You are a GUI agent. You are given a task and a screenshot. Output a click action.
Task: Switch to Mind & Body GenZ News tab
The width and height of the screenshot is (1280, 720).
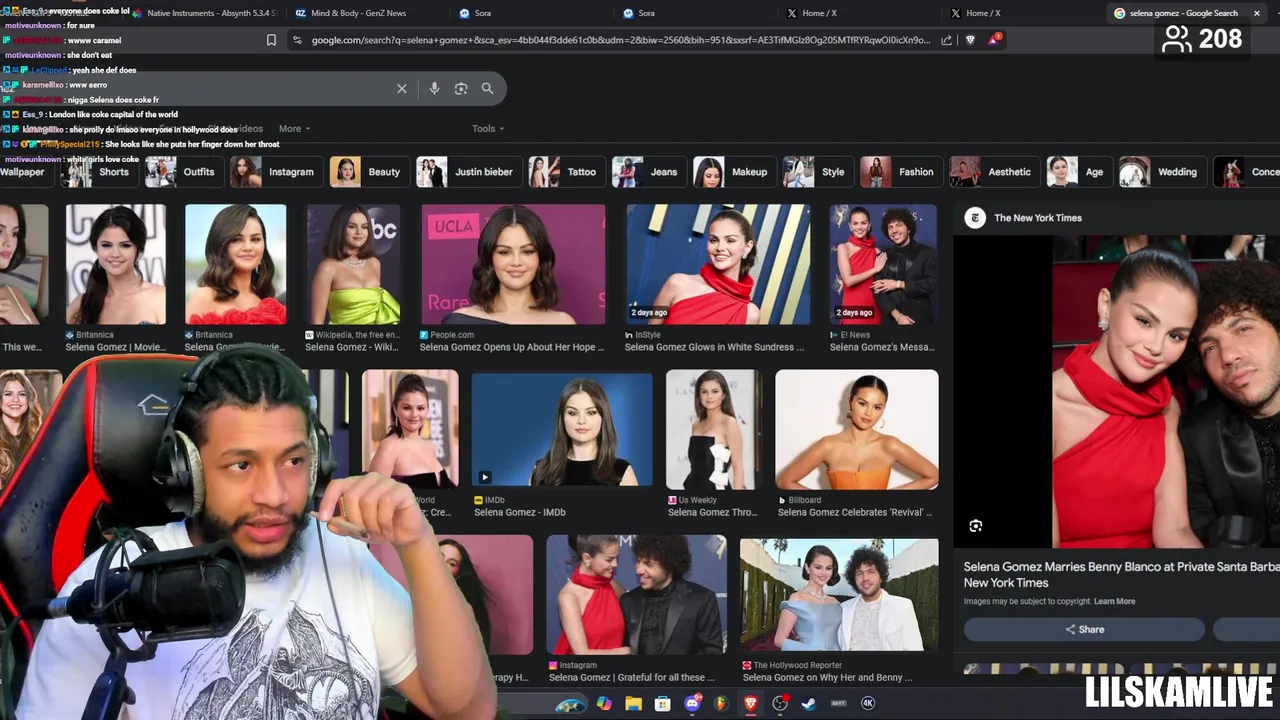(358, 13)
